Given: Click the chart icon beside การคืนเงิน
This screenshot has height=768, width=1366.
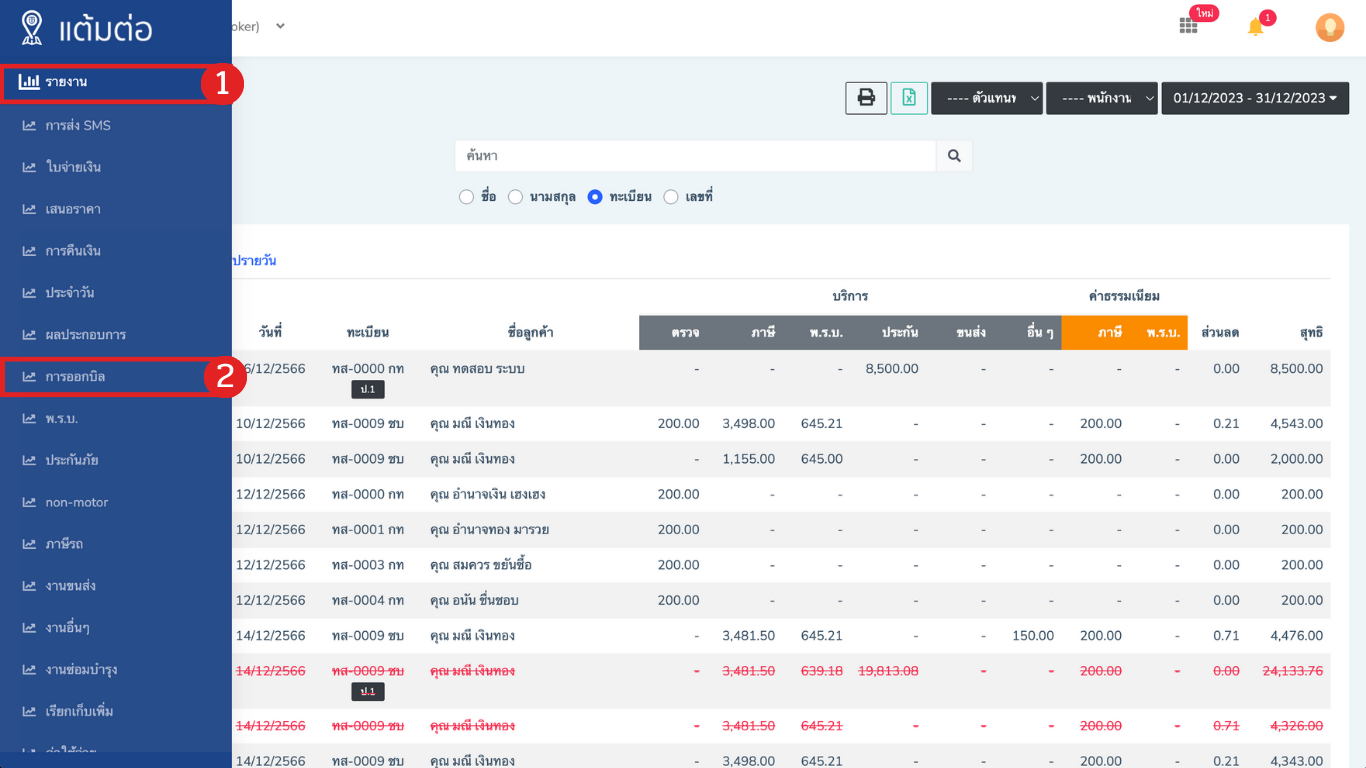Looking at the screenshot, I should click(29, 251).
